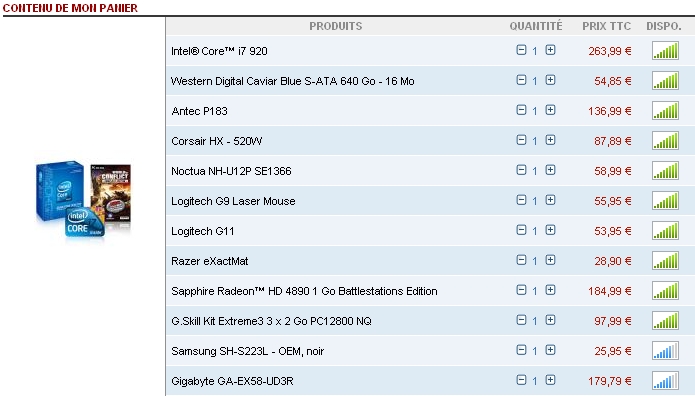Screen dimensions: 695x396
Task: Increase quantity of Western Digital Caviar Blue
Action: point(550,80)
